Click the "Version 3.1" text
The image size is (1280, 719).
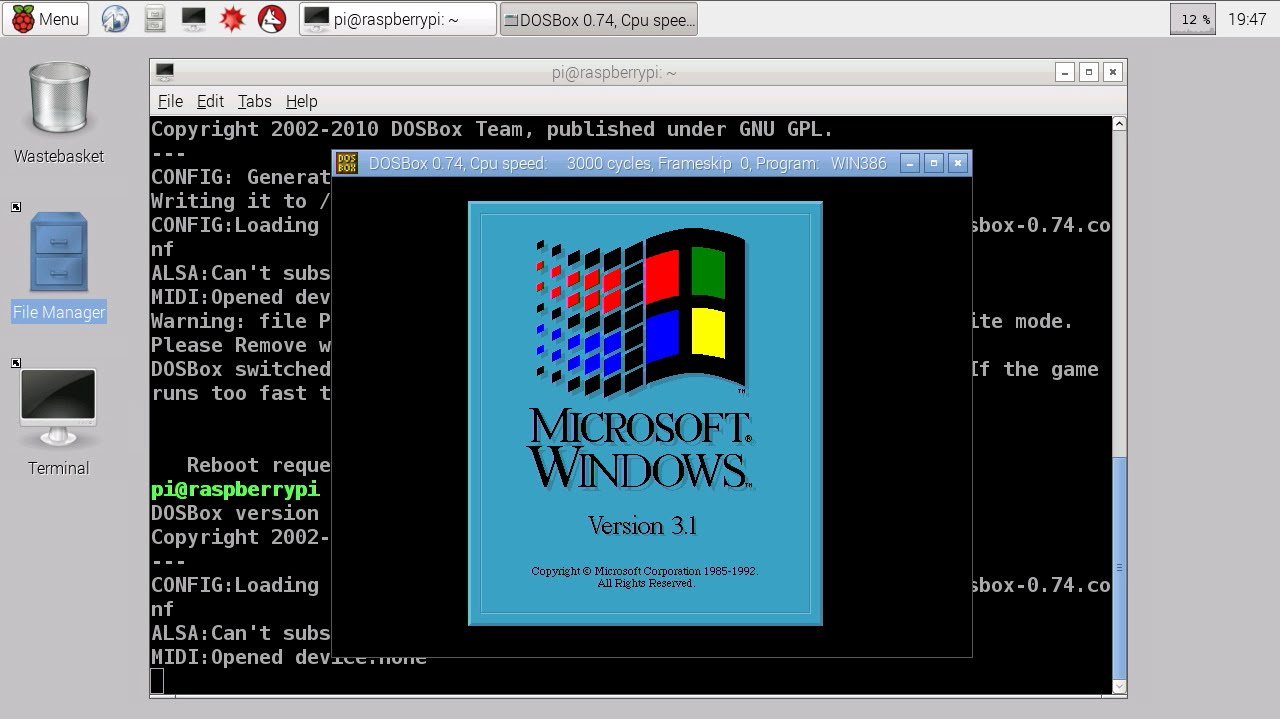tap(642, 526)
